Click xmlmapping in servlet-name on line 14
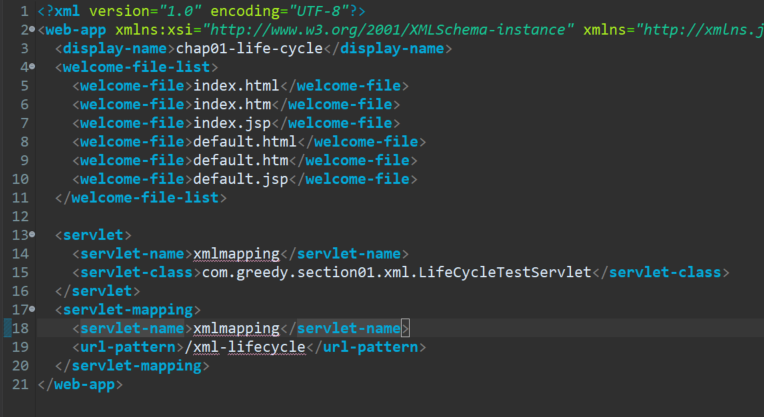 click(x=236, y=254)
